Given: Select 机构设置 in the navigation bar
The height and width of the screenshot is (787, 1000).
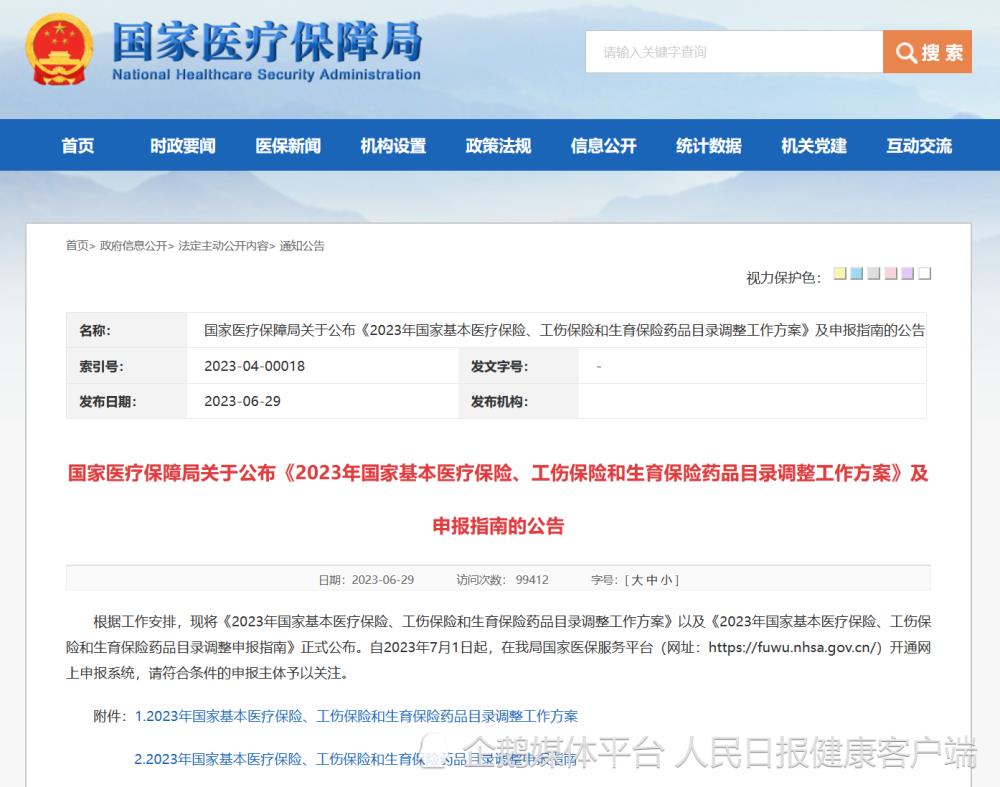Looking at the screenshot, I should click(392, 145).
